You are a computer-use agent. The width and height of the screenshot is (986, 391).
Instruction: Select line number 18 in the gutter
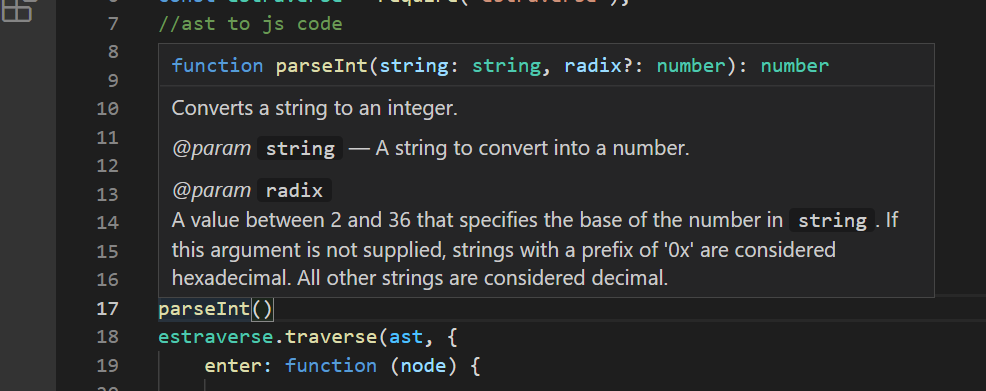pyautogui.click(x=107, y=337)
